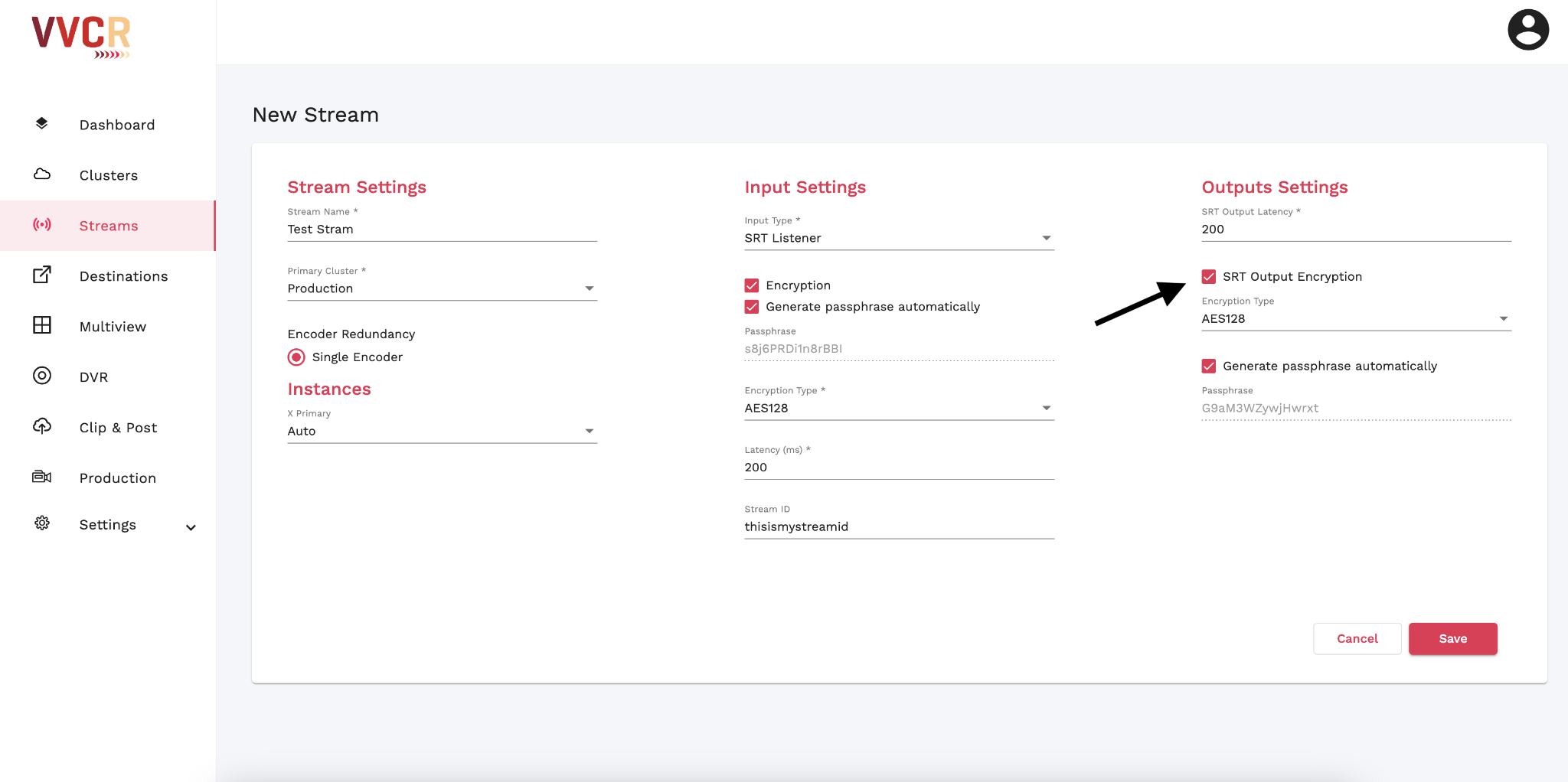Open the Settings sidebar item
Viewport: 1568px width, 782px height.
point(108,525)
